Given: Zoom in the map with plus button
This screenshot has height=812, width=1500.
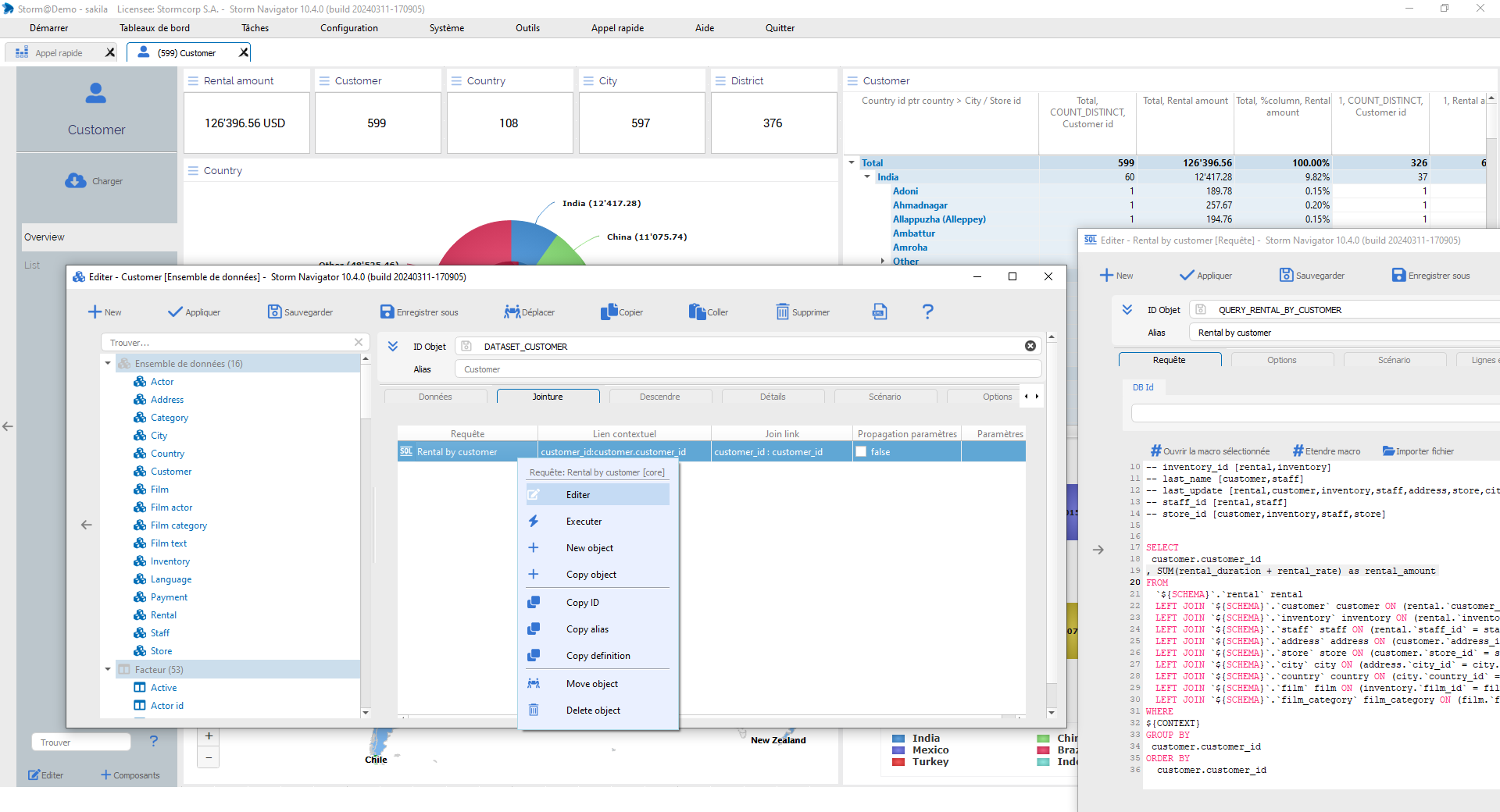Looking at the screenshot, I should coord(209,735).
